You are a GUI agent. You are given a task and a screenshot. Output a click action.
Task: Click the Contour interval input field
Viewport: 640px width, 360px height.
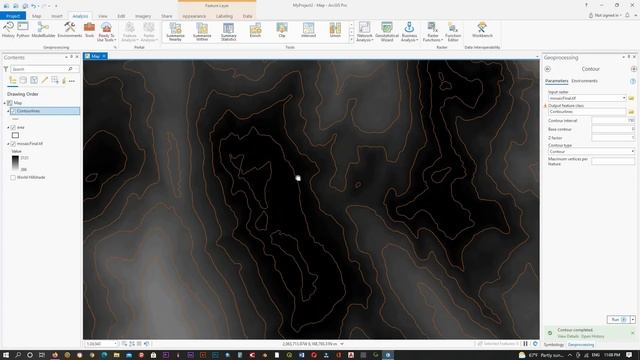point(613,120)
